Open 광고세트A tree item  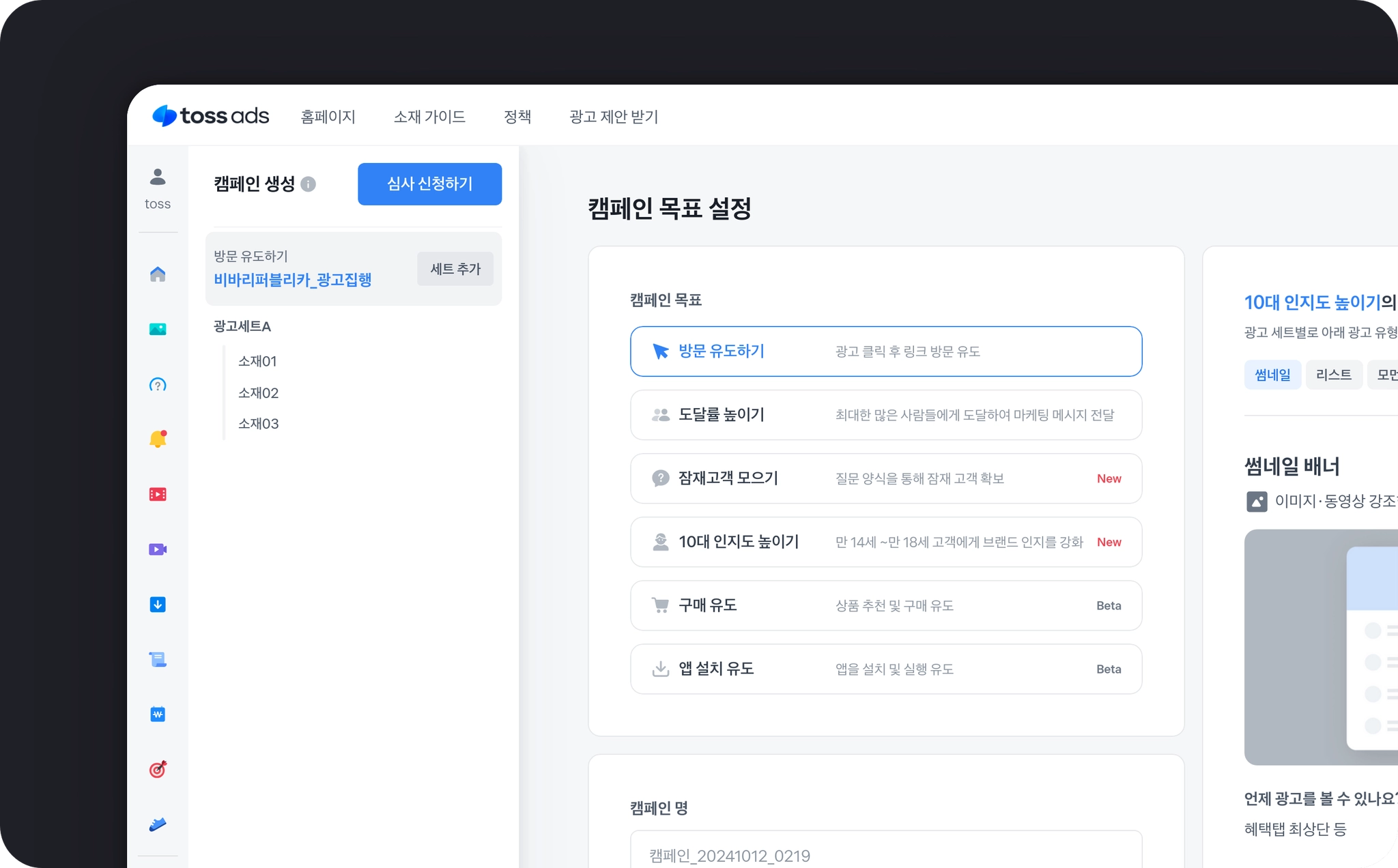click(x=242, y=326)
